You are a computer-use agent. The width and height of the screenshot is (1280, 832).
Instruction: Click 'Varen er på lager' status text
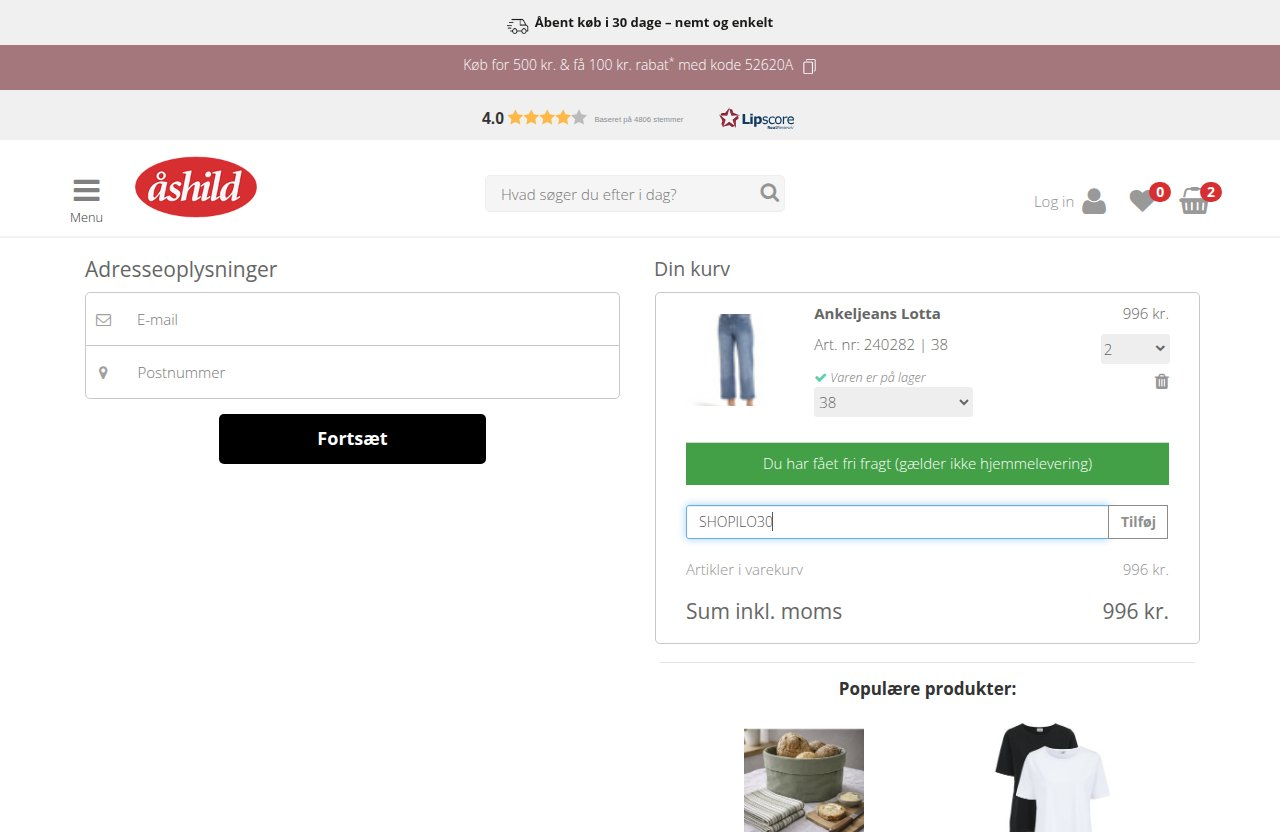point(877,378)
